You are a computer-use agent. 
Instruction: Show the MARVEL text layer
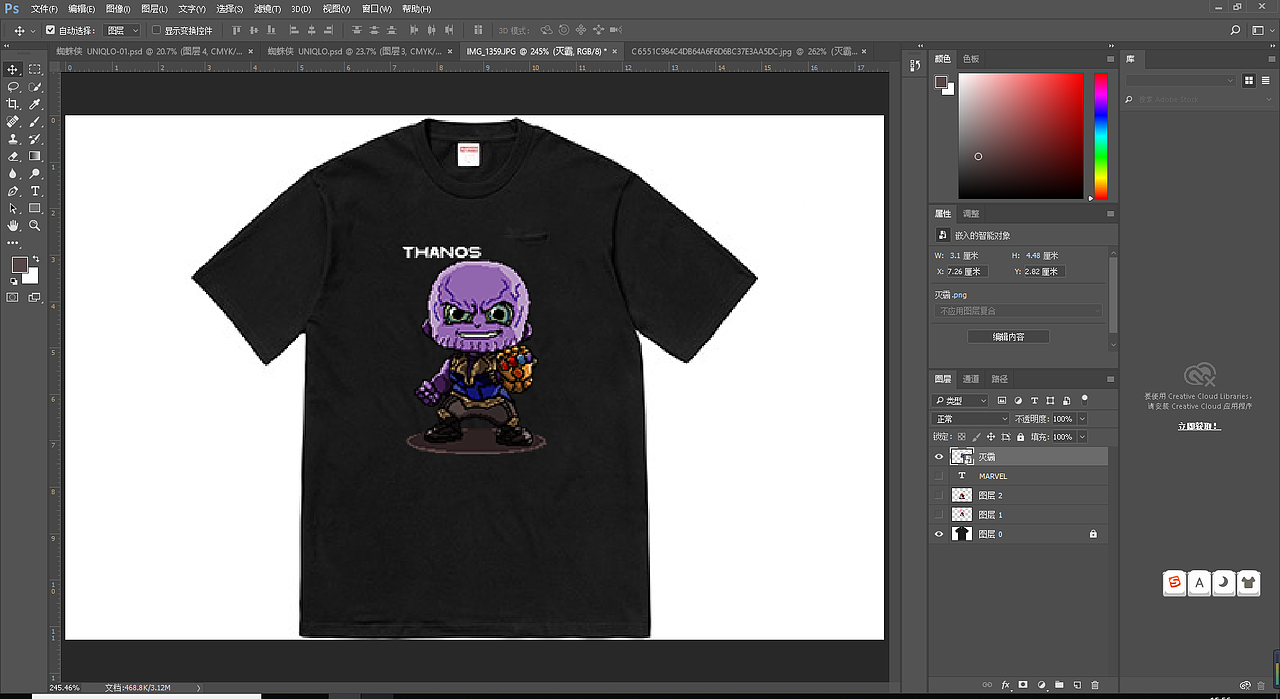pyautogui.click(x=938, y=476)
